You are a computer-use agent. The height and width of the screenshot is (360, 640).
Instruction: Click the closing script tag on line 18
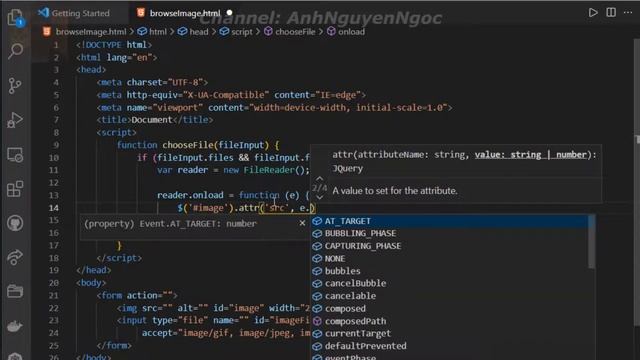[119, 258]
